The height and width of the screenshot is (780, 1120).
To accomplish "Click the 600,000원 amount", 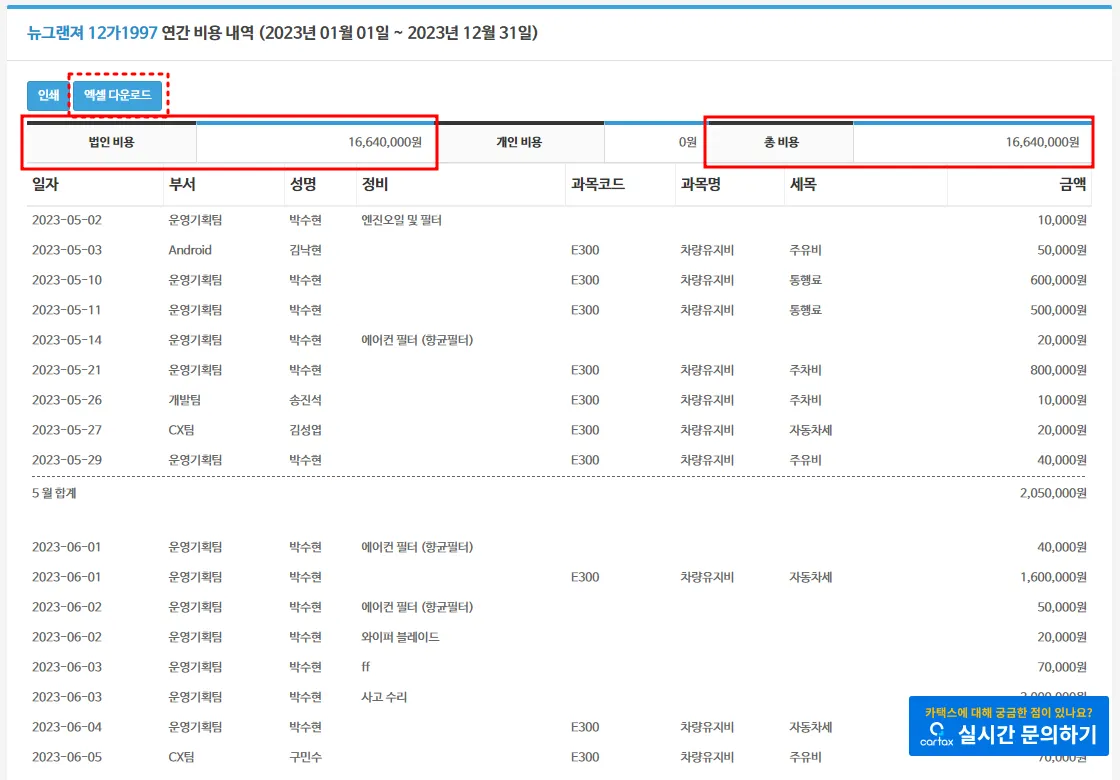I will coord(1058,280).
